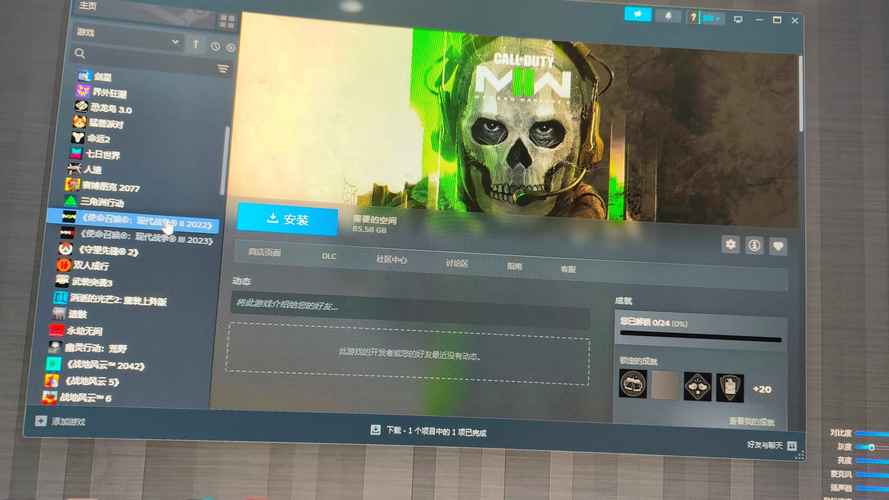The height and width of the screenshot is (500, 889).
Task: Go to 主页 library home
Action: [x=88, y=6]
